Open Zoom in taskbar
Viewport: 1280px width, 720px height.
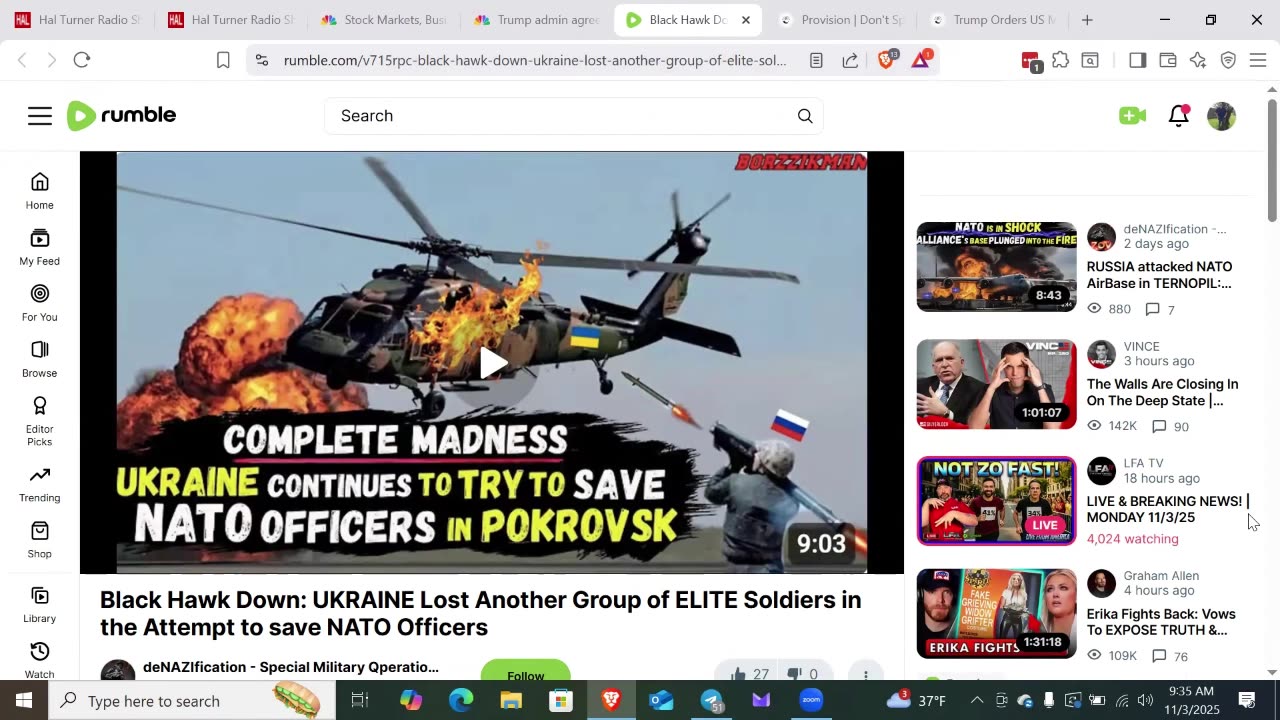[811, 700]
